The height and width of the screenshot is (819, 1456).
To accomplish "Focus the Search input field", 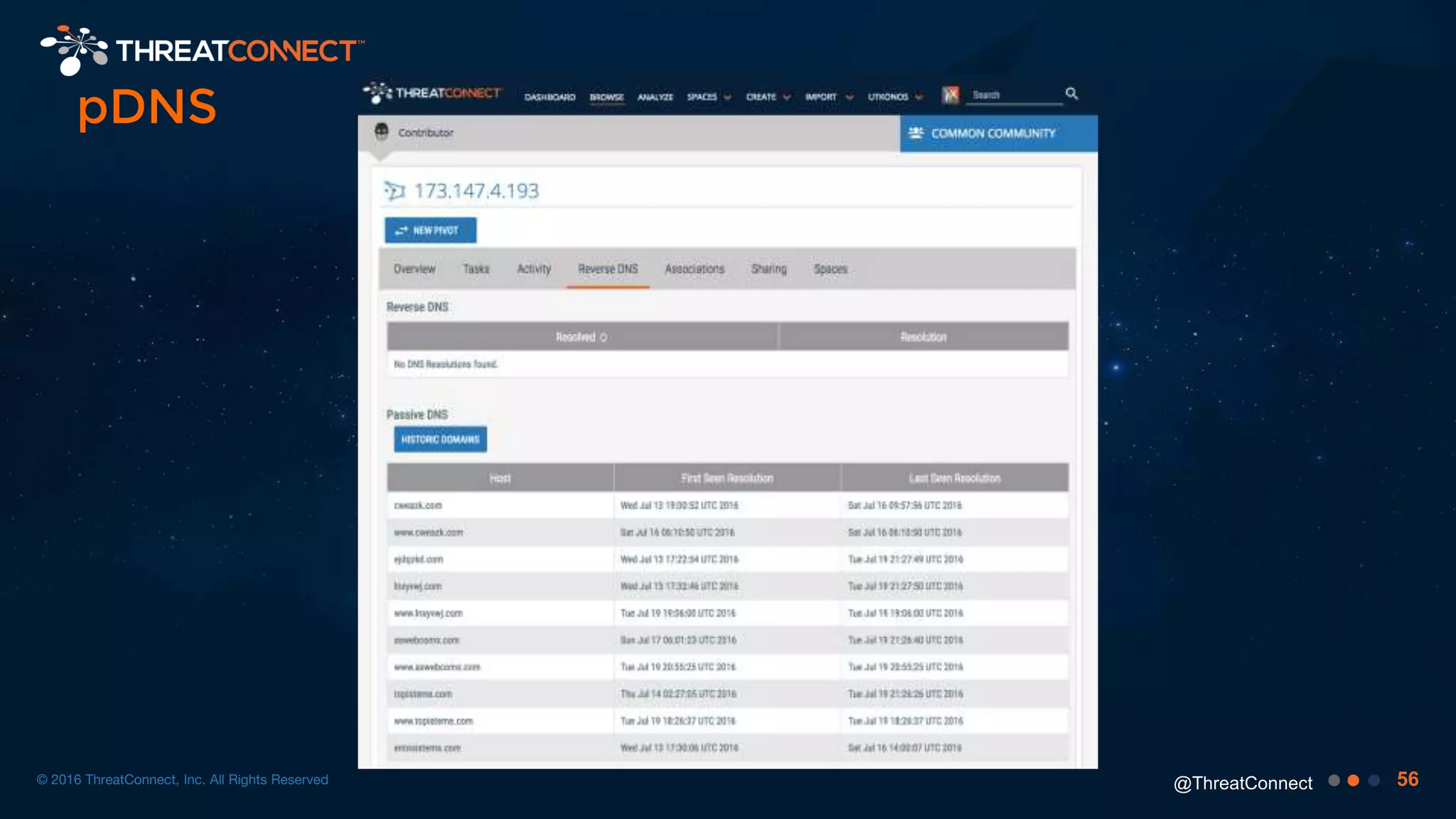I will [1015, 95].
